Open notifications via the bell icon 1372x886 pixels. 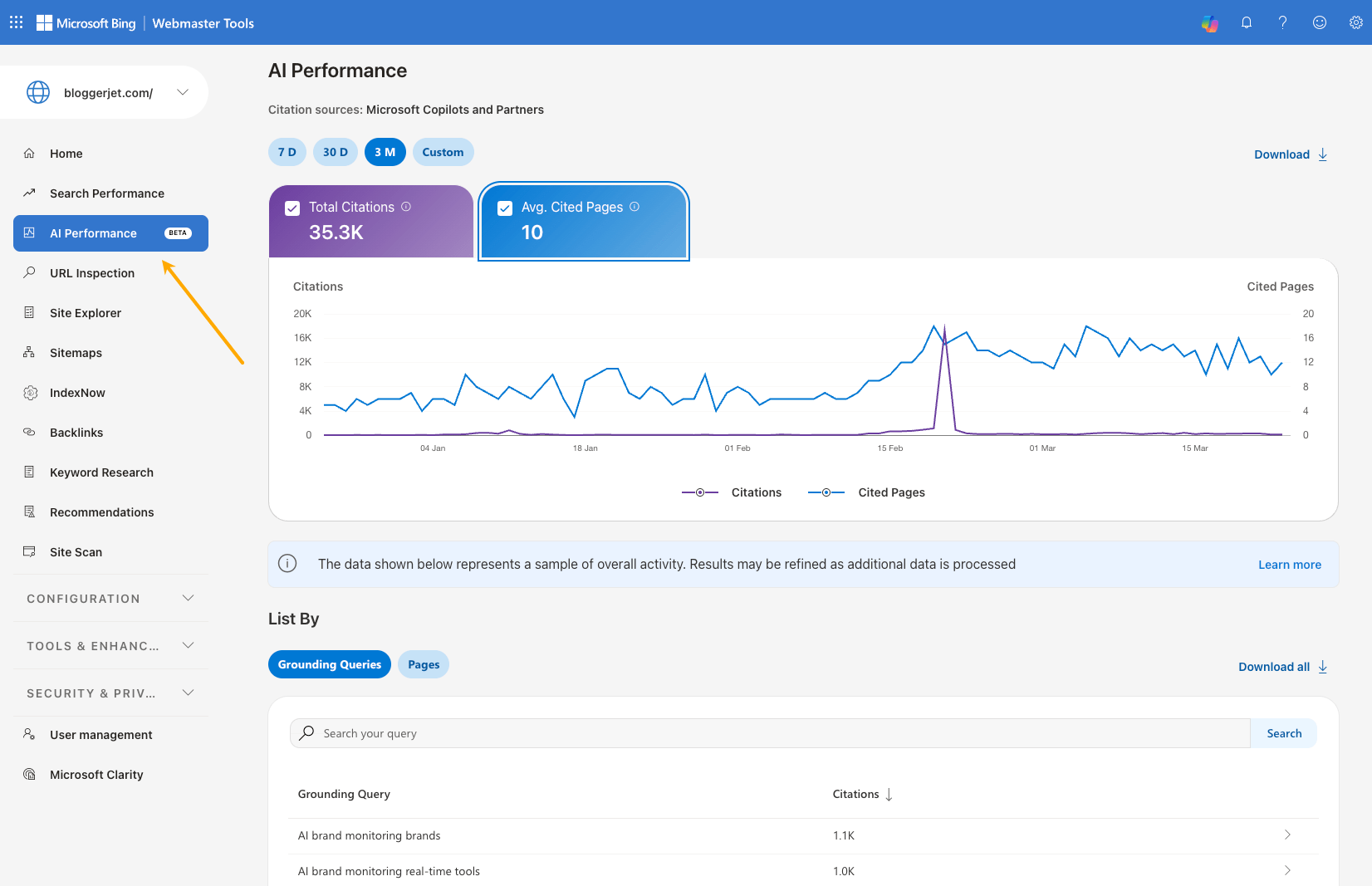[x=1247, y=22]
